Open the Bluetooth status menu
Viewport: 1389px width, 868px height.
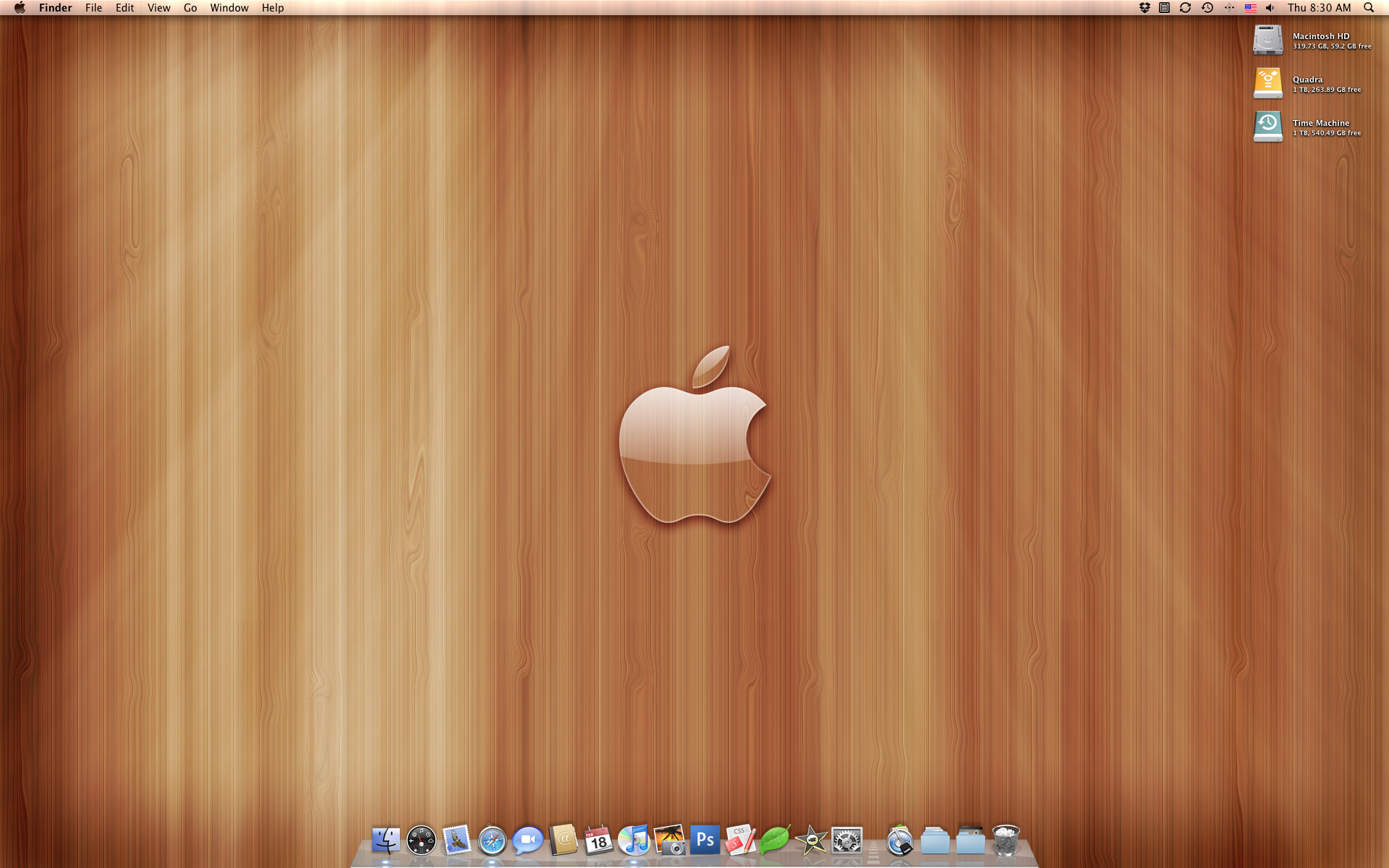click(1229, 8)
